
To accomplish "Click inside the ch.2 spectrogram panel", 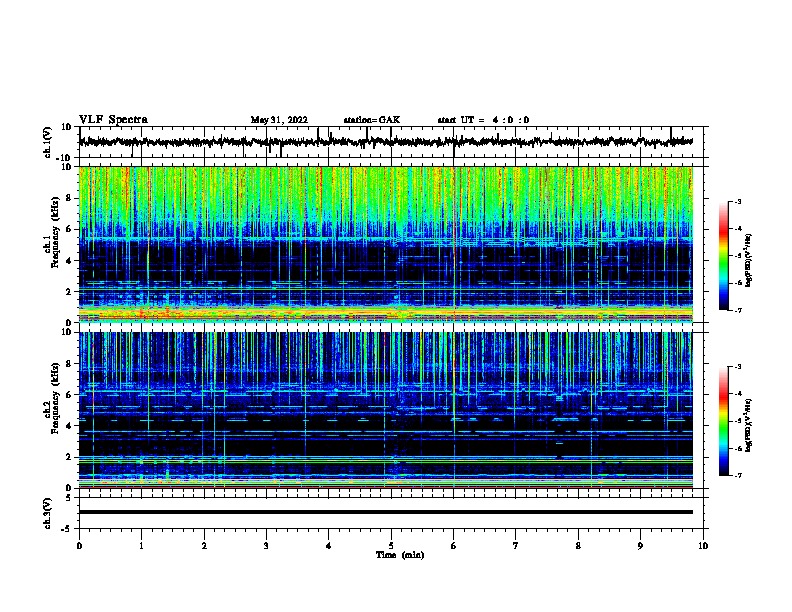I will coord(386,410).
